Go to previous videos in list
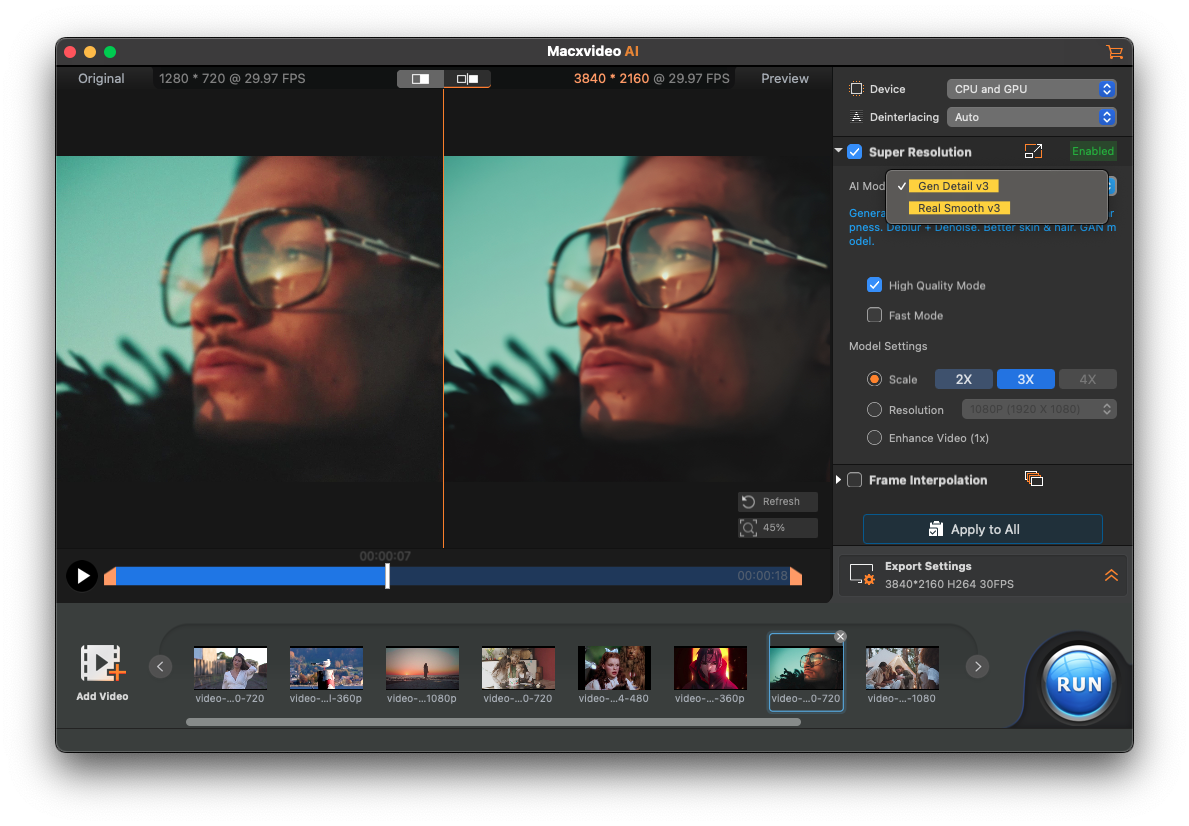The width and height of the screenshot is (1189, 826). (160, 667)
